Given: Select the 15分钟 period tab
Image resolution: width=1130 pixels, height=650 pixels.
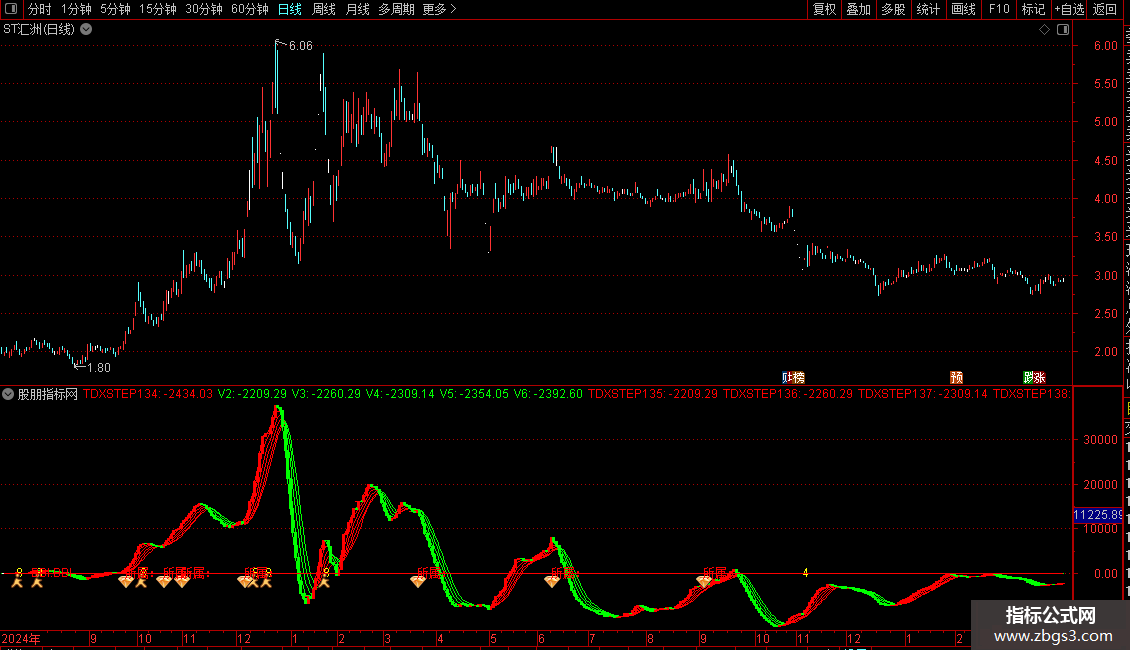Looking at the screenshot, I should [x=158, y=9].
